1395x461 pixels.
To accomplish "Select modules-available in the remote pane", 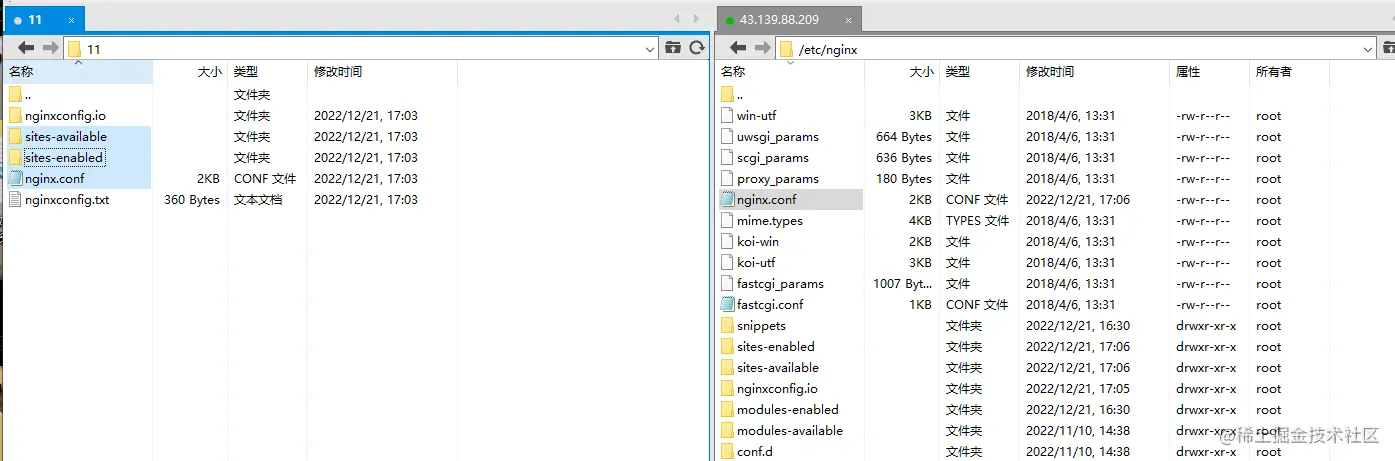I will [790, 431].
